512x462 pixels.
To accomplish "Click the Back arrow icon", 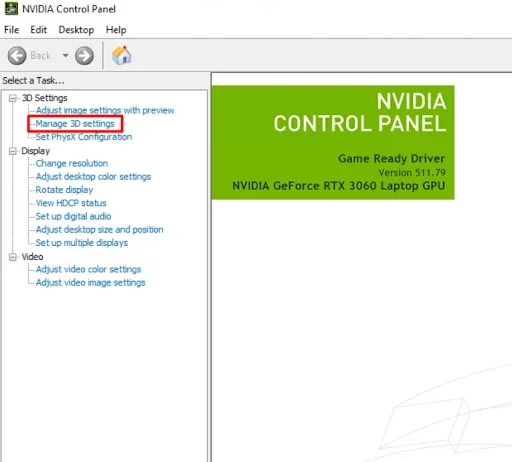I will (17, 55).
